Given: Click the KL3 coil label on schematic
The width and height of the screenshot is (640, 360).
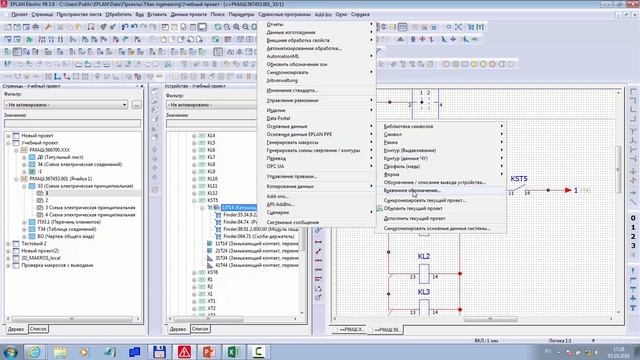Looking at the screenshot, I should [x=424, y=292].
